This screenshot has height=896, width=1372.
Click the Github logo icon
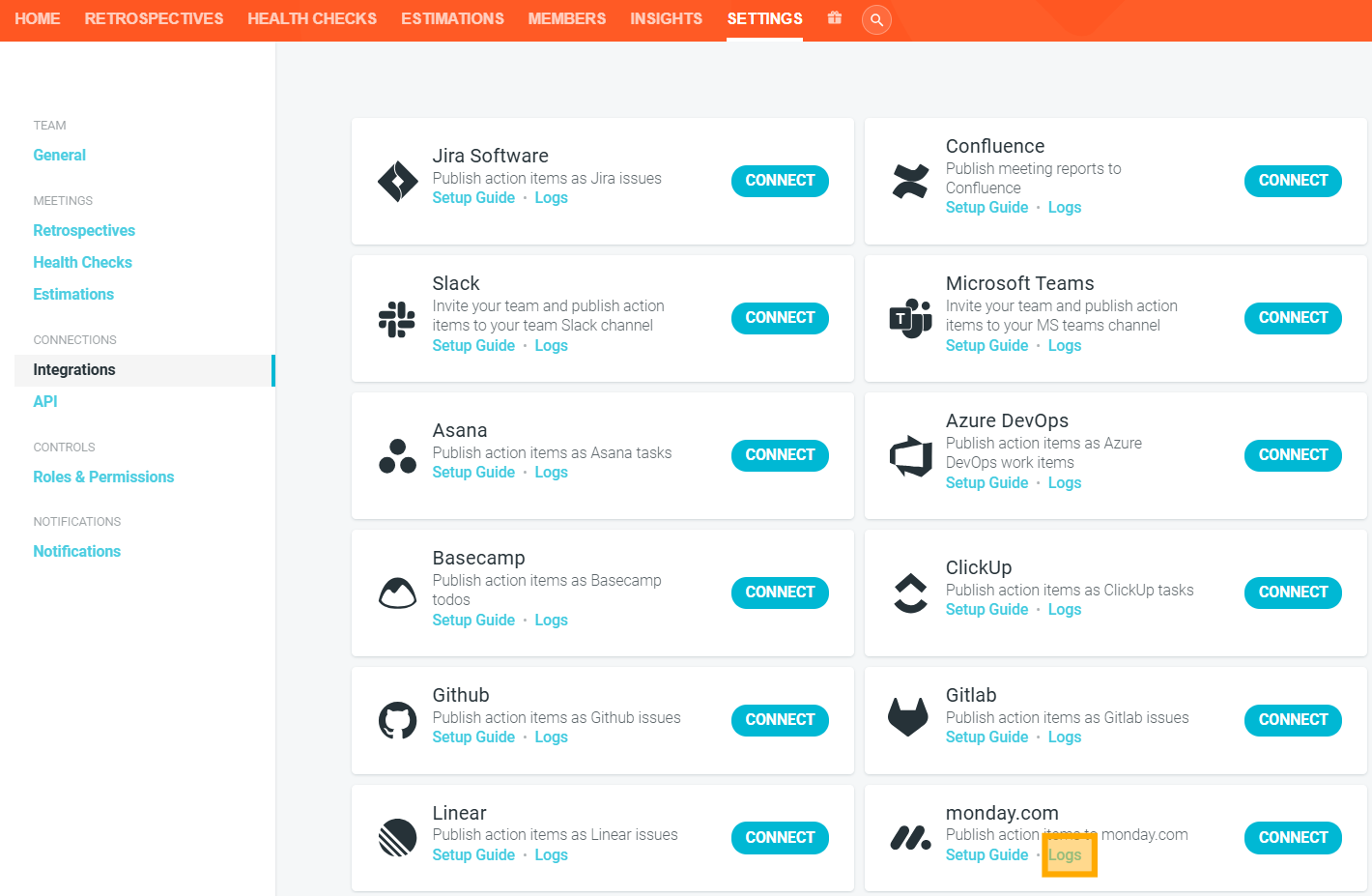[397, 721]
